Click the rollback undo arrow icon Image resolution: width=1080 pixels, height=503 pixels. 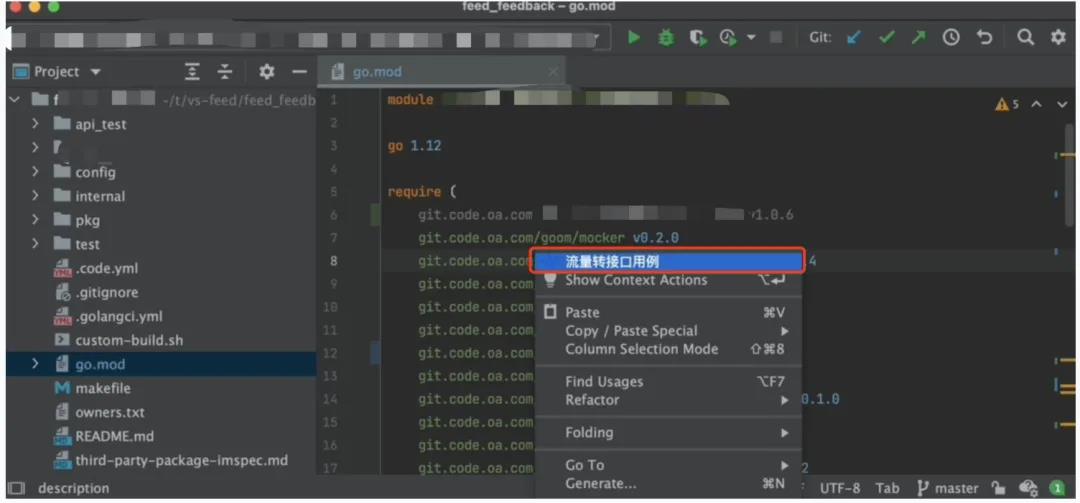[985, 37]
